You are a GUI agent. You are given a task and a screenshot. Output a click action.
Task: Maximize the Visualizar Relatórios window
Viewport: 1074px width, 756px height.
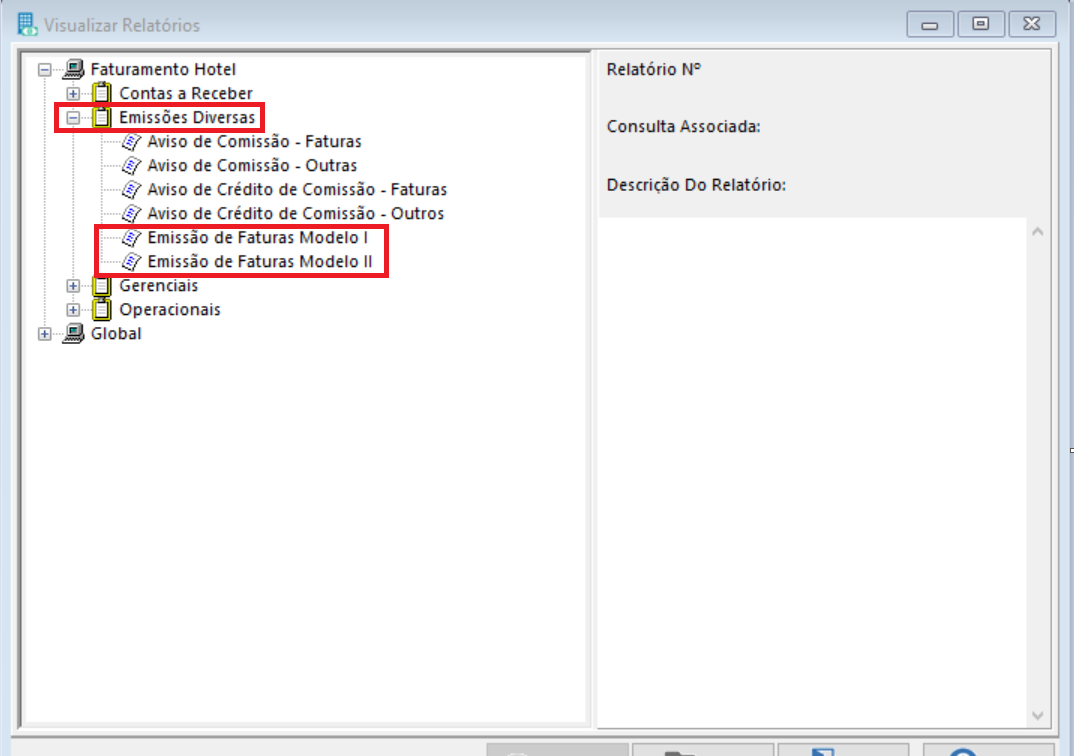coord(981,25)
